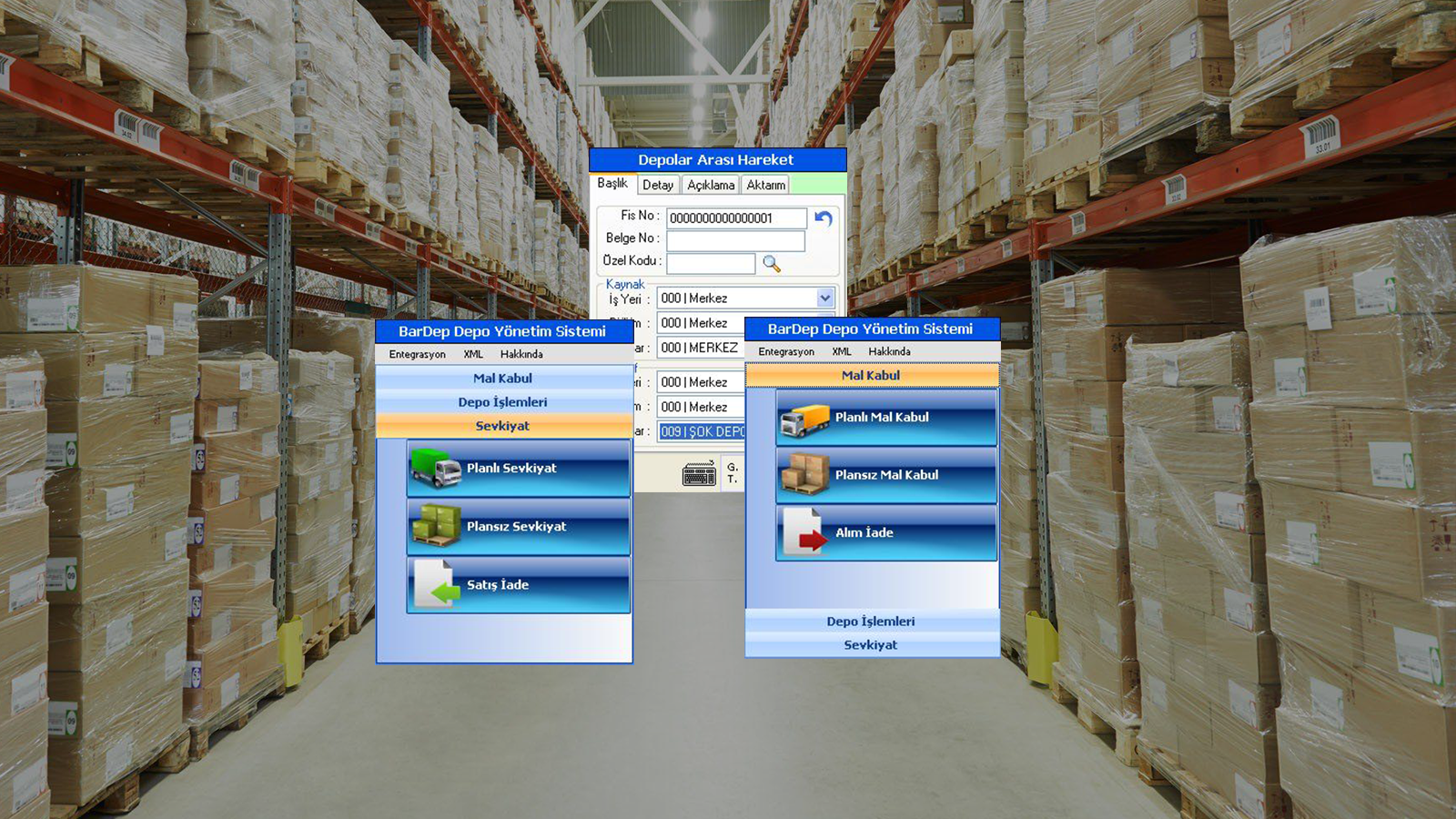Switch to the Aktarım tab
The width and height of the screenshot is (1456, 819).
766,185
